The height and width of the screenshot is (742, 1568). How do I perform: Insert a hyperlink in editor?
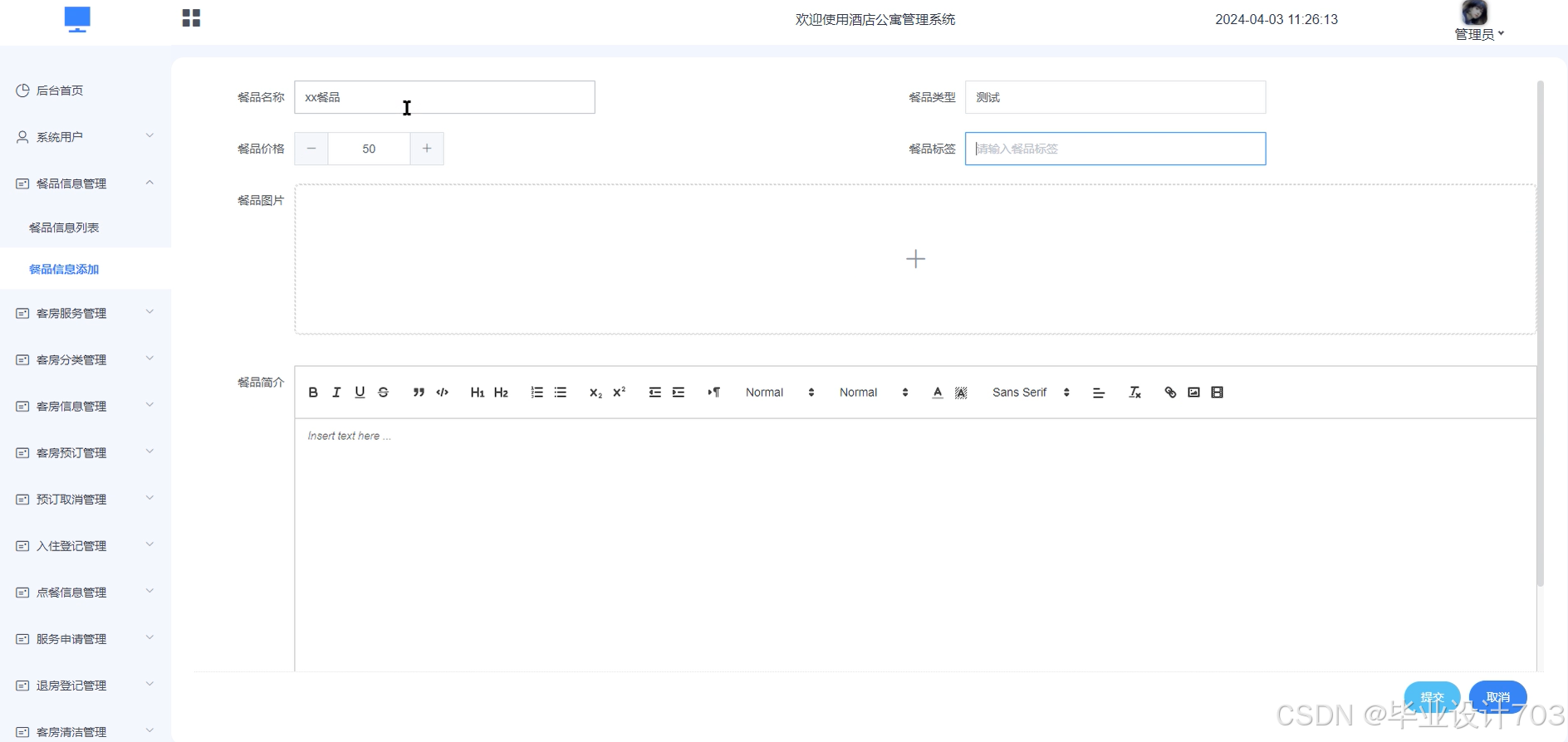pyautogui.click(x=1170, y=393)
